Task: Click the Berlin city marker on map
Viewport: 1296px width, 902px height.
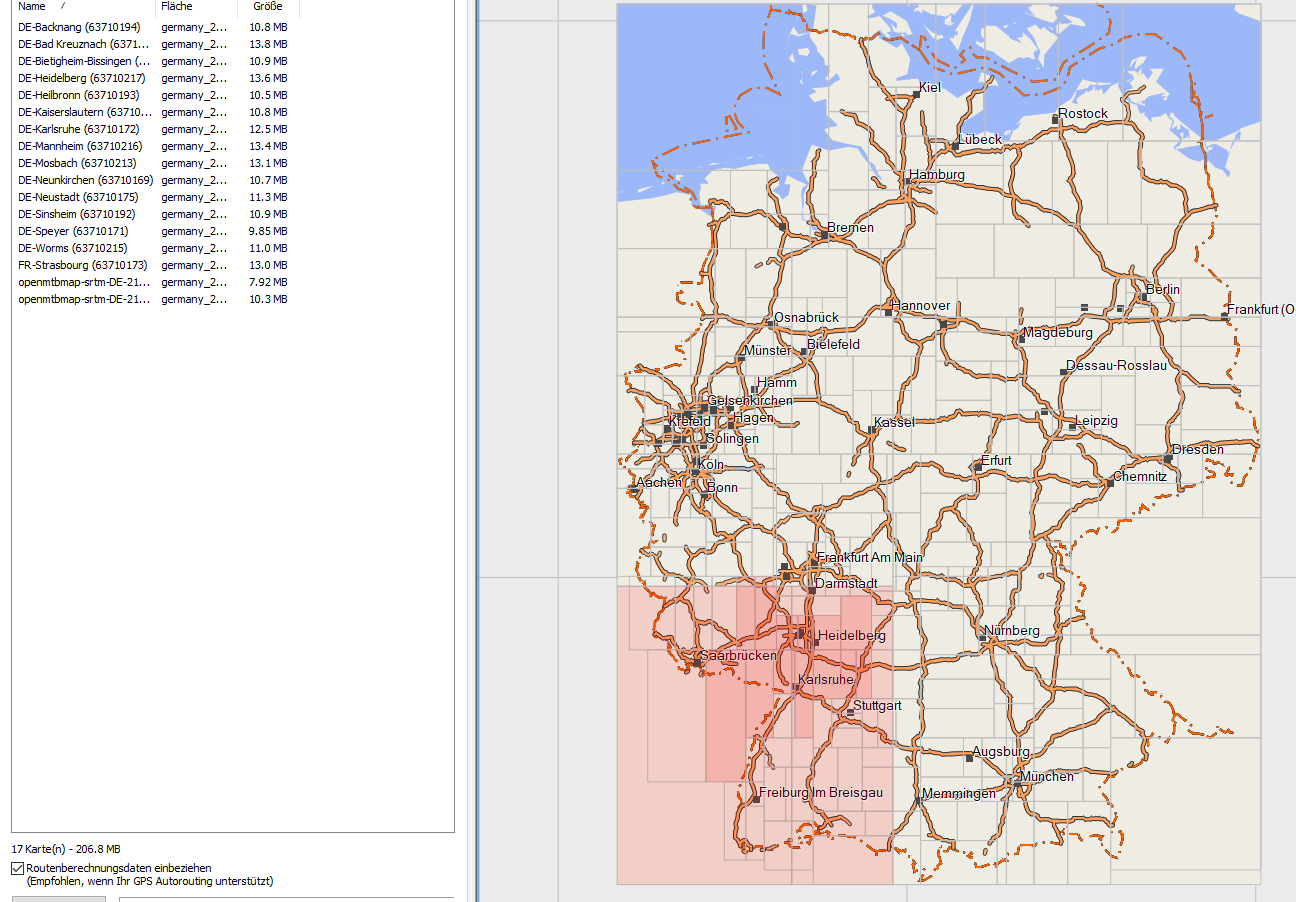Action: (1142, 297)
